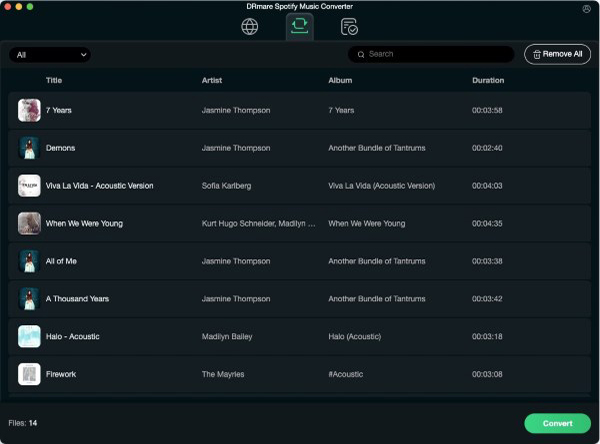Open the user account icon
The width and height of the screenshot is (600, 444).
(x=586, y=9)
